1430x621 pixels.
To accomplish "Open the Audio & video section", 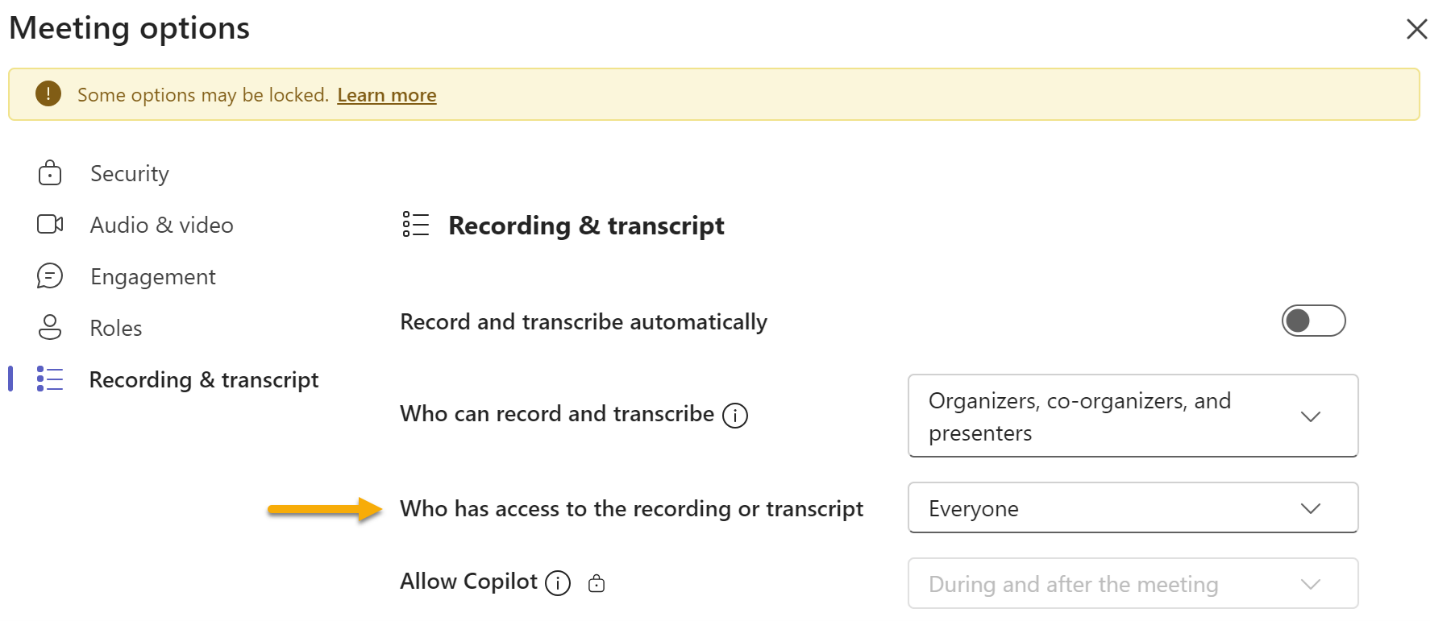I will pyautogui.click(x=162, y=225).
